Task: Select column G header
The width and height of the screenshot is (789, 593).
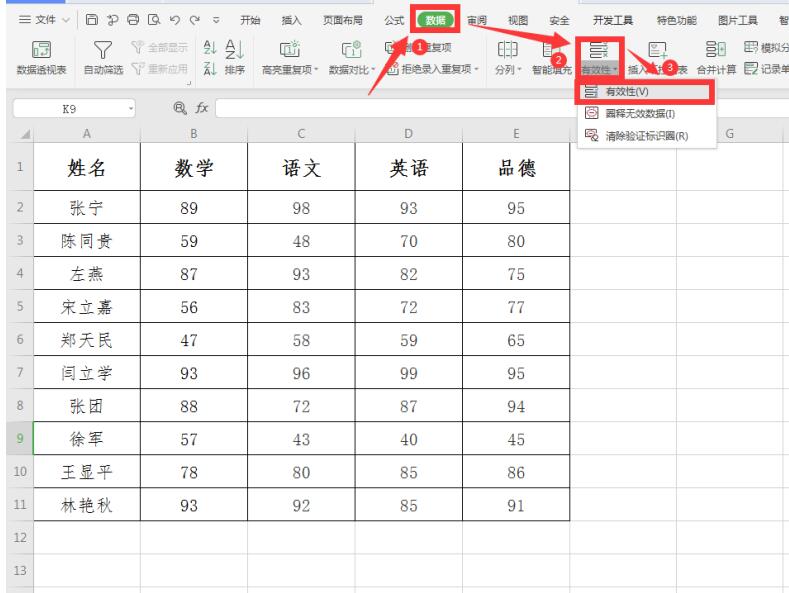Action: (x=729, y=134)
